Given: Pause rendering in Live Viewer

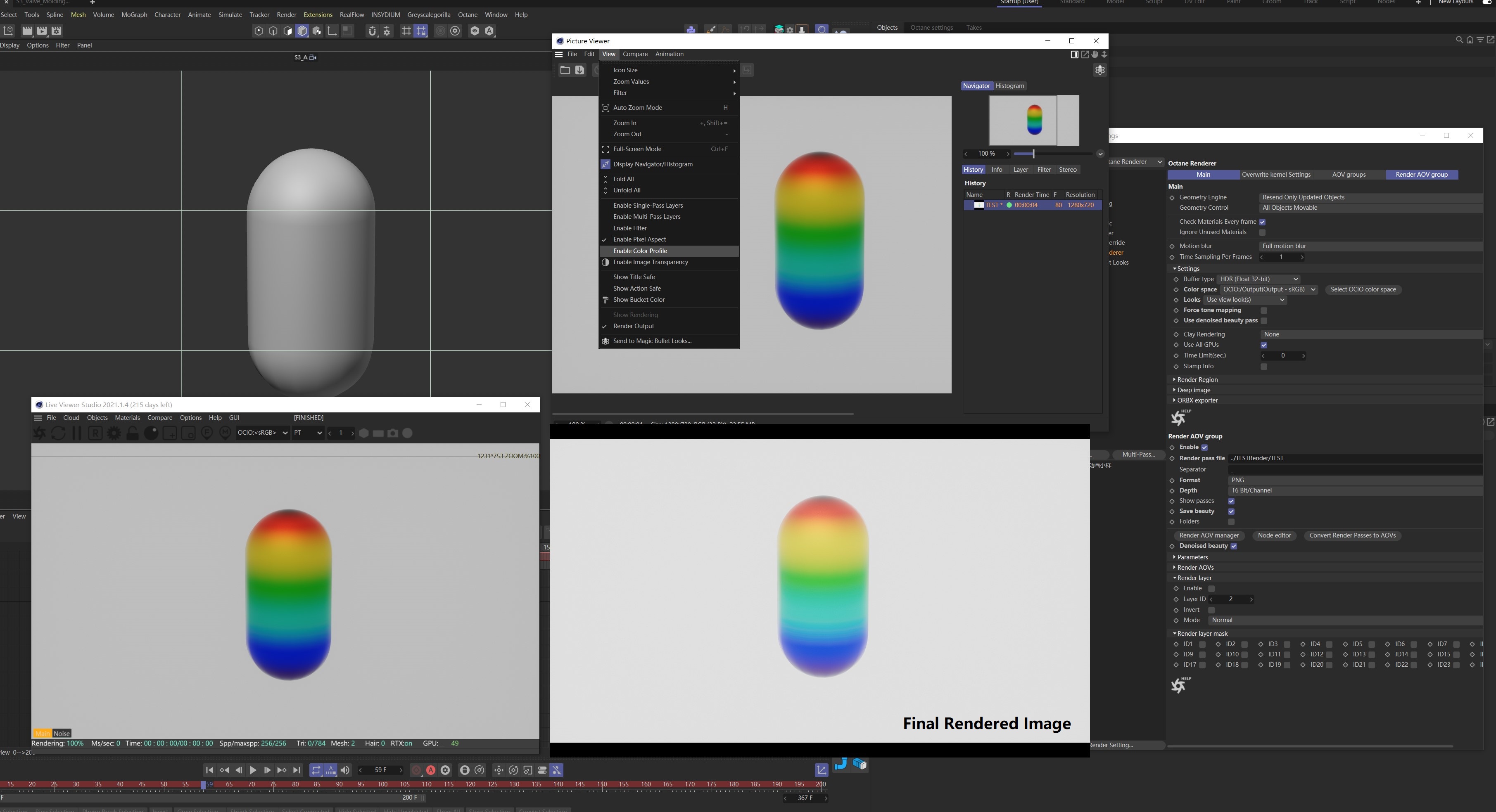Looking at the screenshot, I should (x=76, y=433).
